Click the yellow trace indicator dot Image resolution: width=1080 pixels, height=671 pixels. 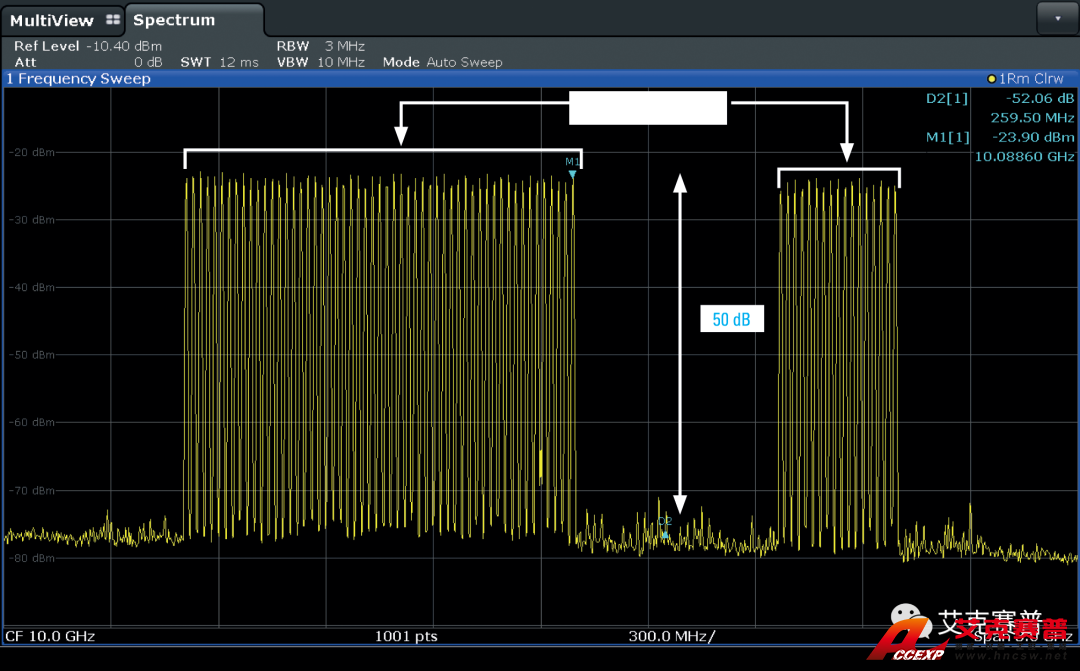pos(991,79)
